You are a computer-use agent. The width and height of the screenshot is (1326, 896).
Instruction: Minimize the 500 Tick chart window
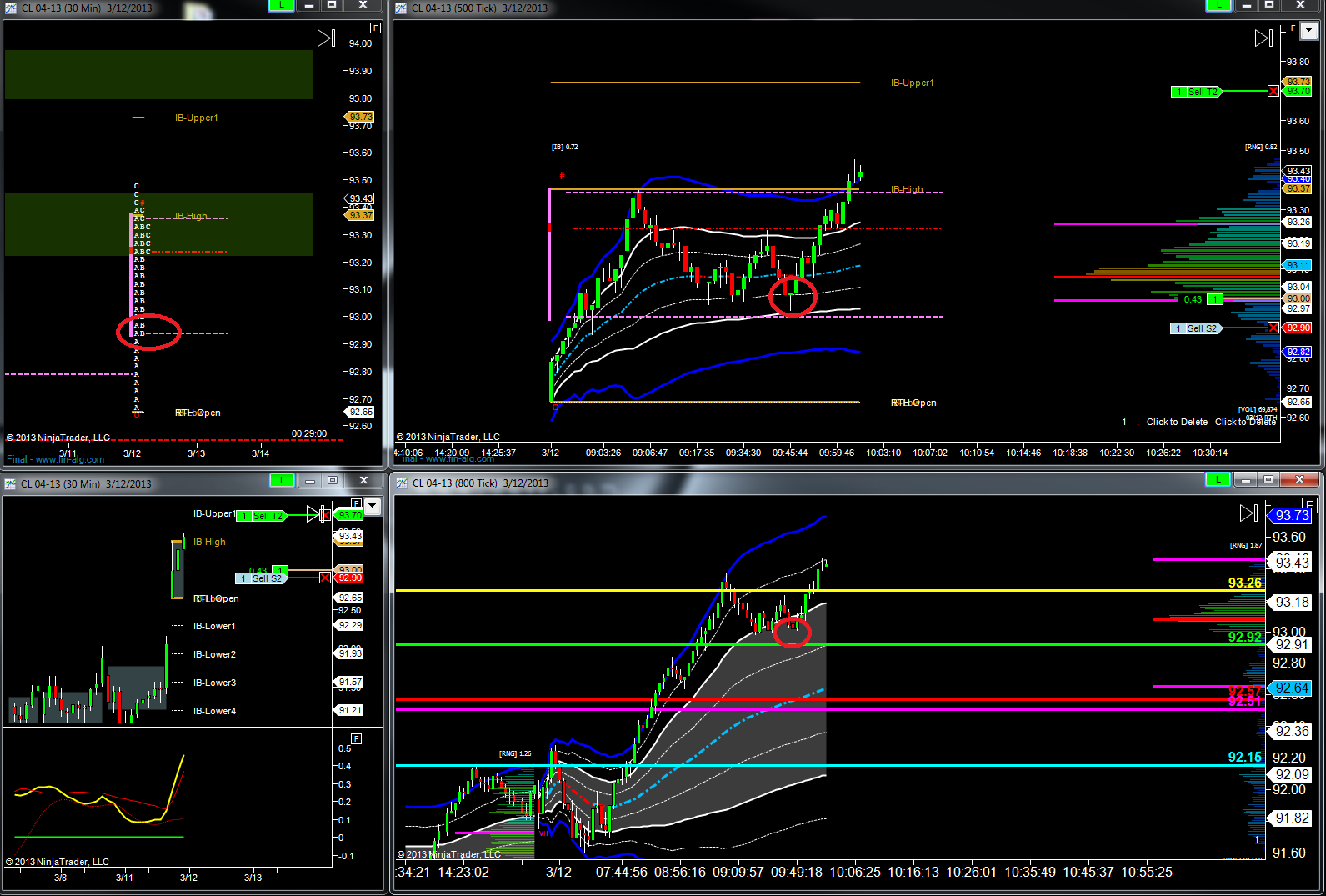(1247, 5)
